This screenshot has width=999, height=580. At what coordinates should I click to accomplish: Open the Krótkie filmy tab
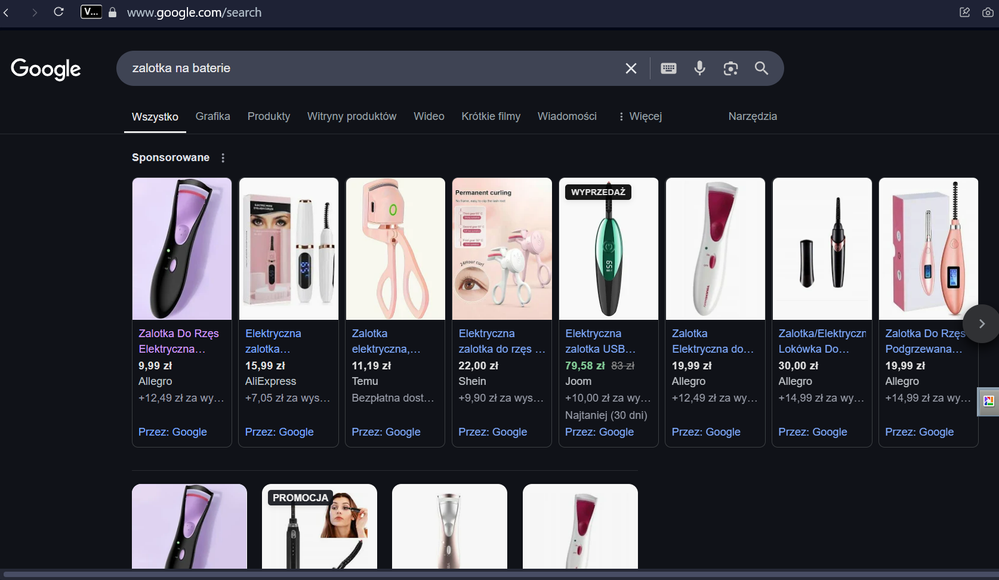[491, 116]
